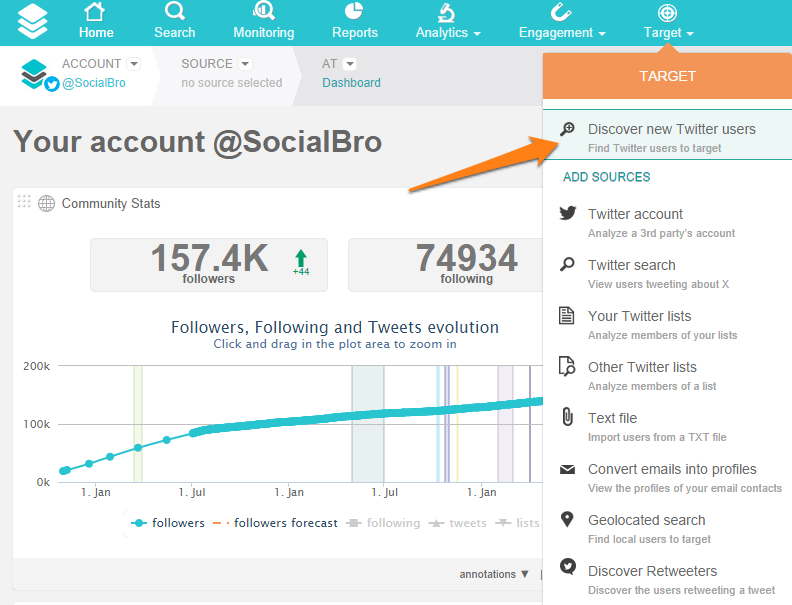The height and width of the screenshot is (605, 792).
Task: Open the SOURCE dropdown arrow
Action: [x=245, y=64]
